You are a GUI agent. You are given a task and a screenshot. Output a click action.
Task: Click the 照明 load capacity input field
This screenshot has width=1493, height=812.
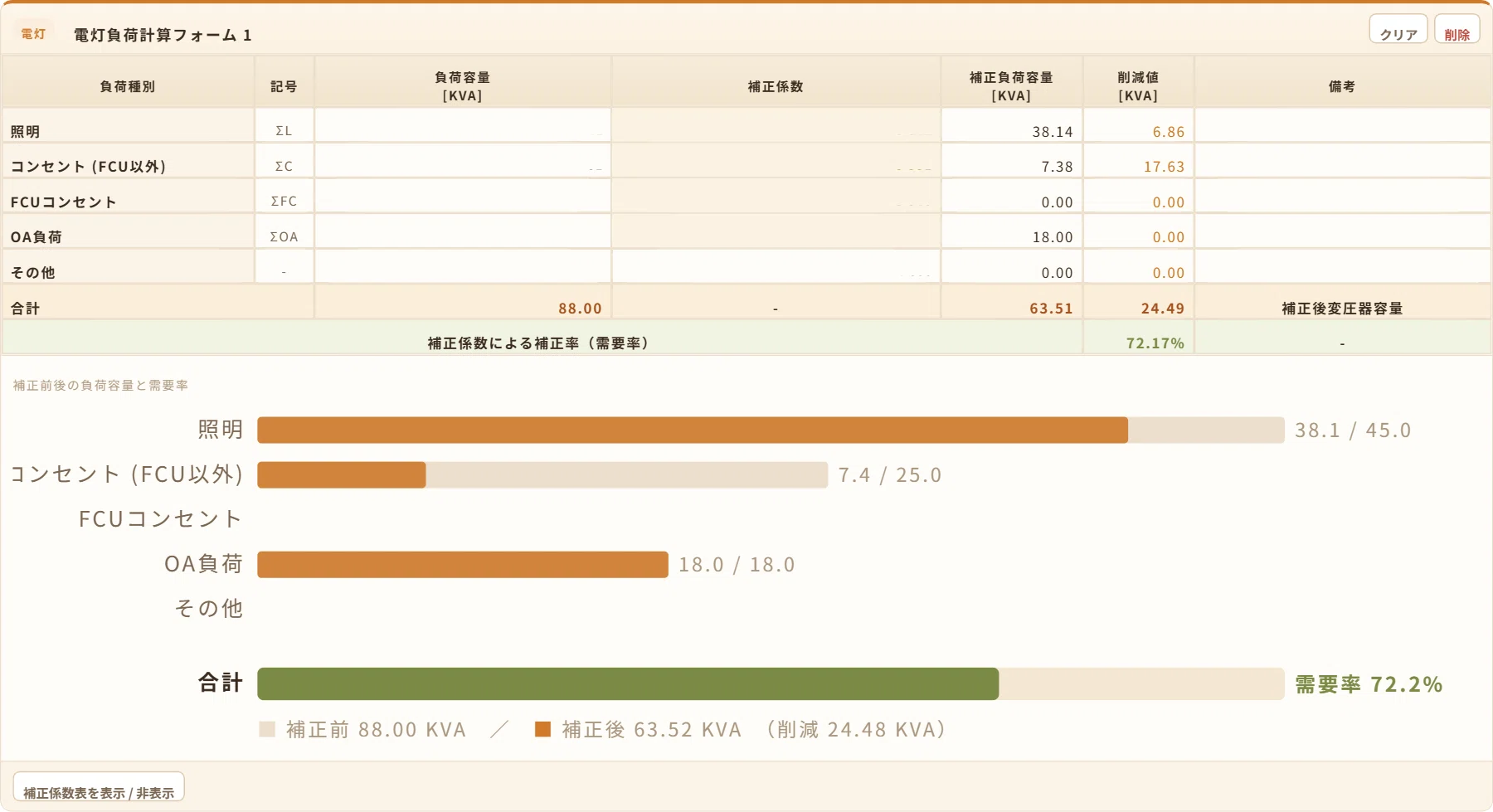tap(463, 125)
